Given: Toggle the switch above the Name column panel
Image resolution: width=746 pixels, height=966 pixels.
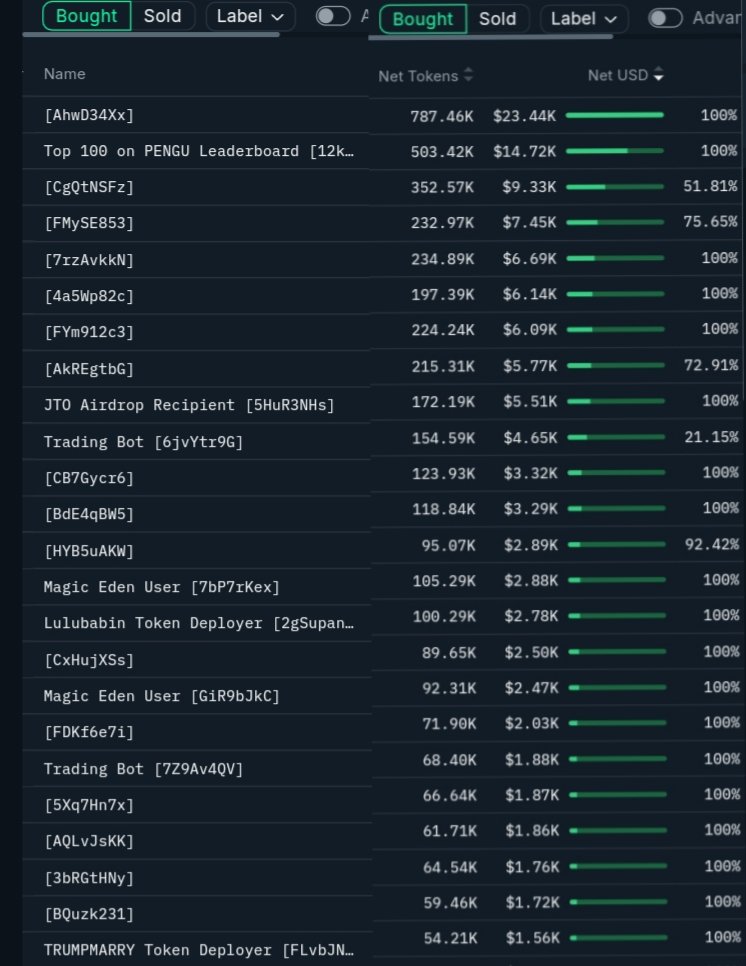Looking at the screenshot, I should (333, 16).
